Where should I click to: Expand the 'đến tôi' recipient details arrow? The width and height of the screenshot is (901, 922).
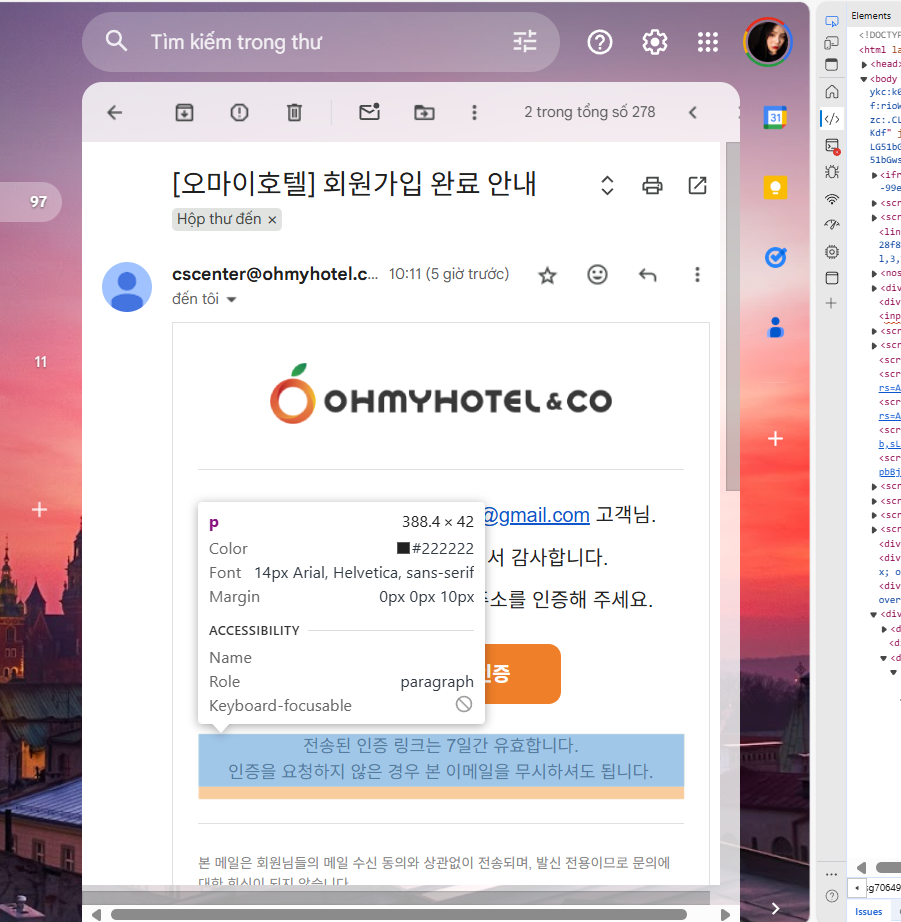[232, 300]
